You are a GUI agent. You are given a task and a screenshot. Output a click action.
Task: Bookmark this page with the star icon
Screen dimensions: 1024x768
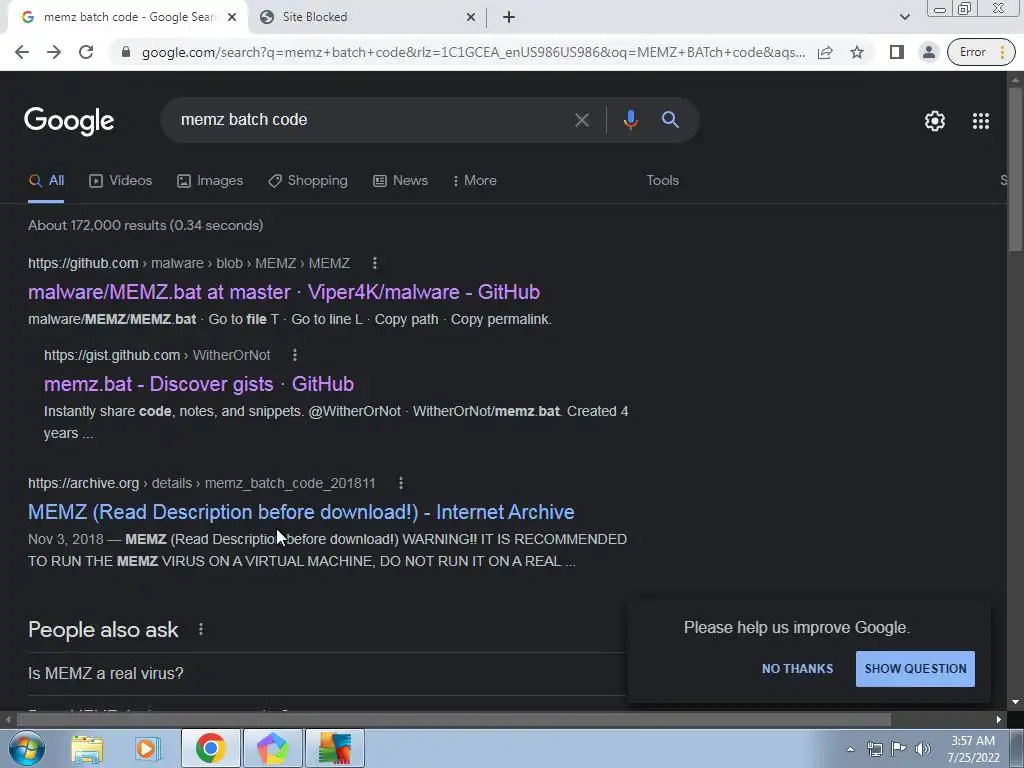pos(857,52)
